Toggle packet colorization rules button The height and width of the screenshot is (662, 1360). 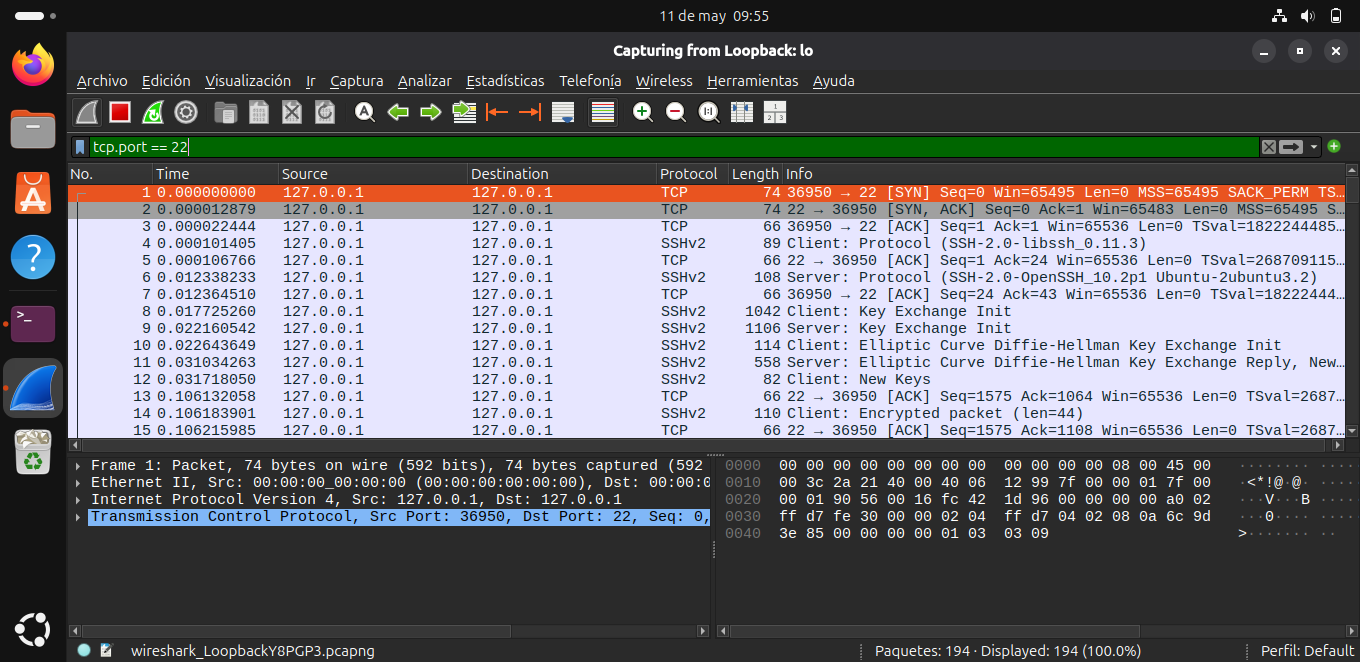[603, 112]
